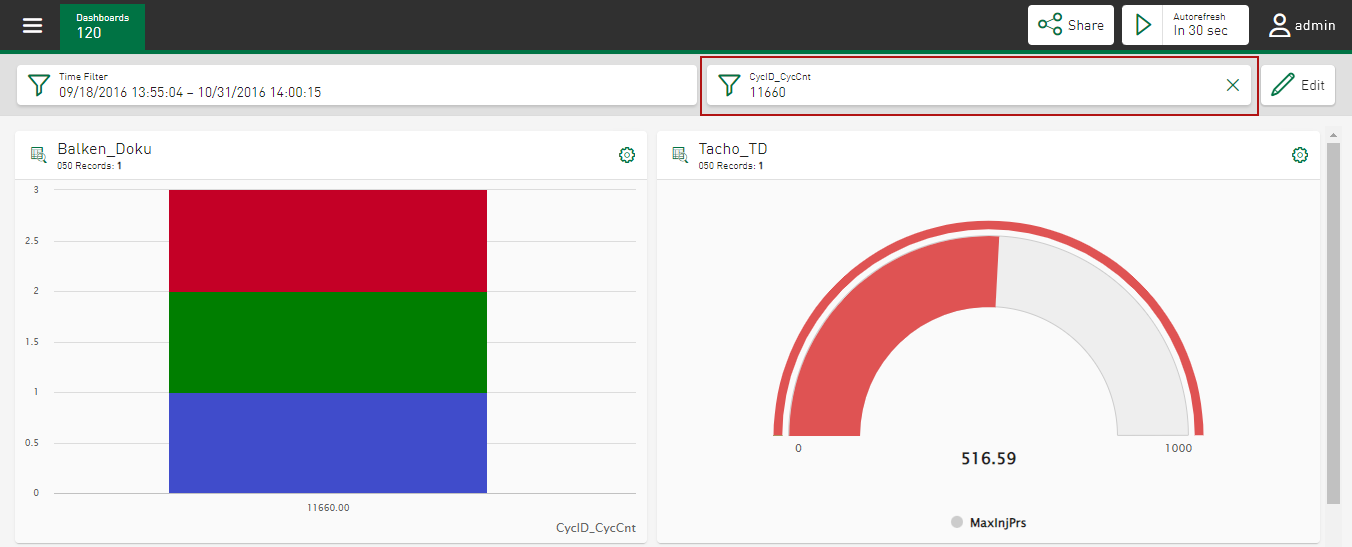The height and width of the screenshot is (547, 1352).
Task: Click the Balken_Doku data inspect icon
Action: coord(39,154)
